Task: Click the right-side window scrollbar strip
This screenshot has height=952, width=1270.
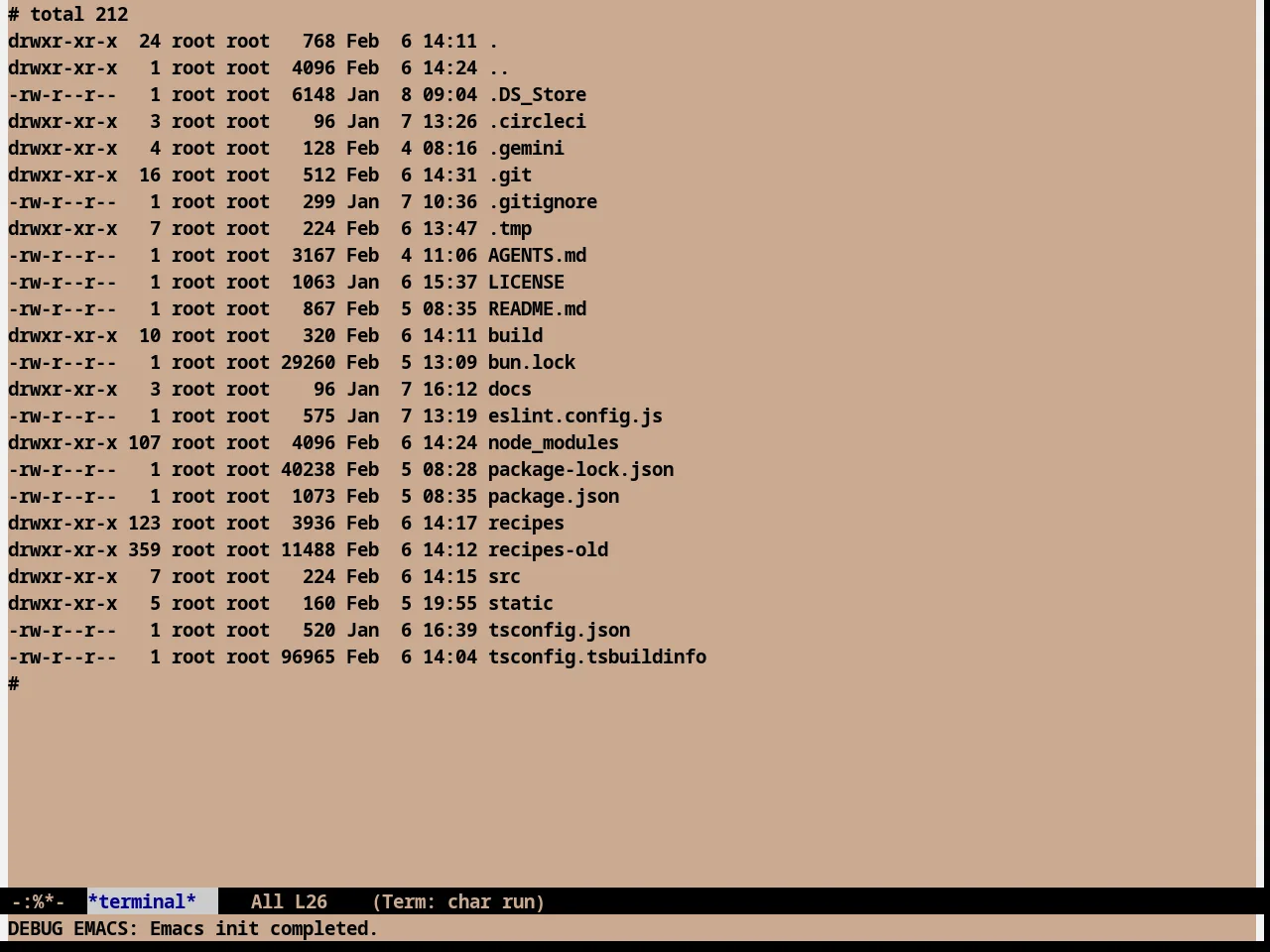Action: coord(1263,443)
